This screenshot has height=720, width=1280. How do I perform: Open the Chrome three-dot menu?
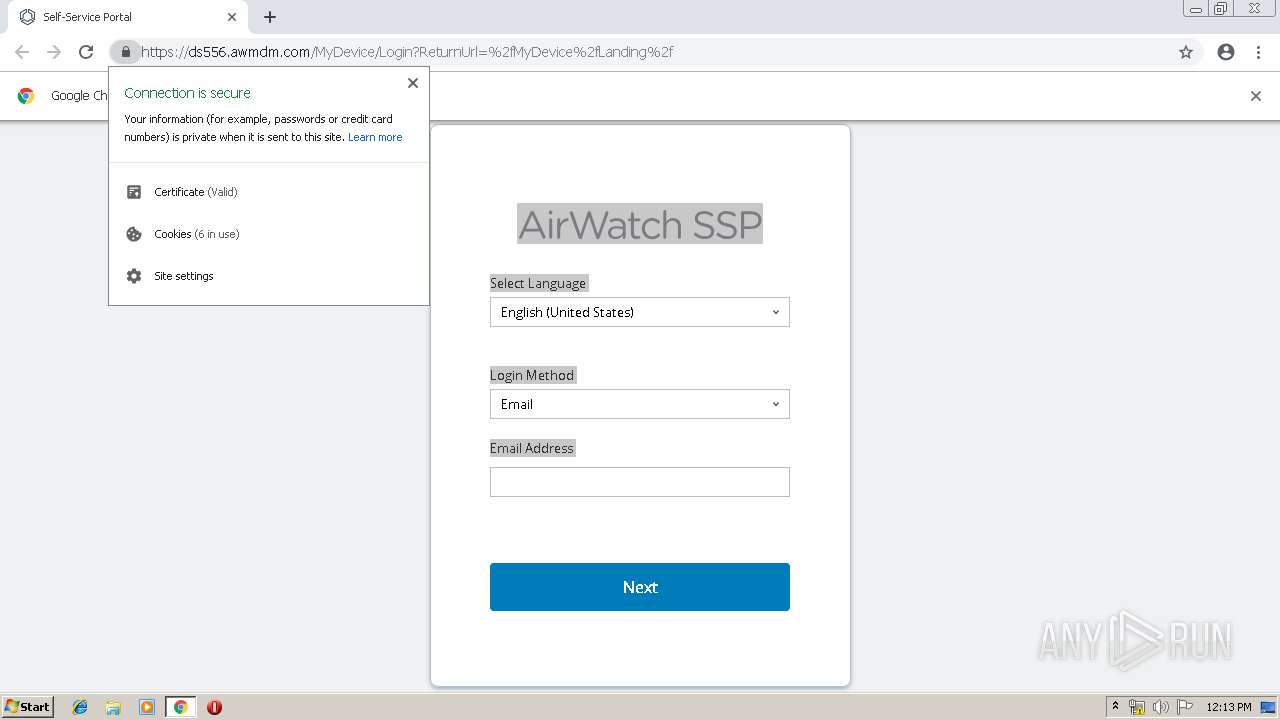pyautogui.click(x=1258, y=52)
